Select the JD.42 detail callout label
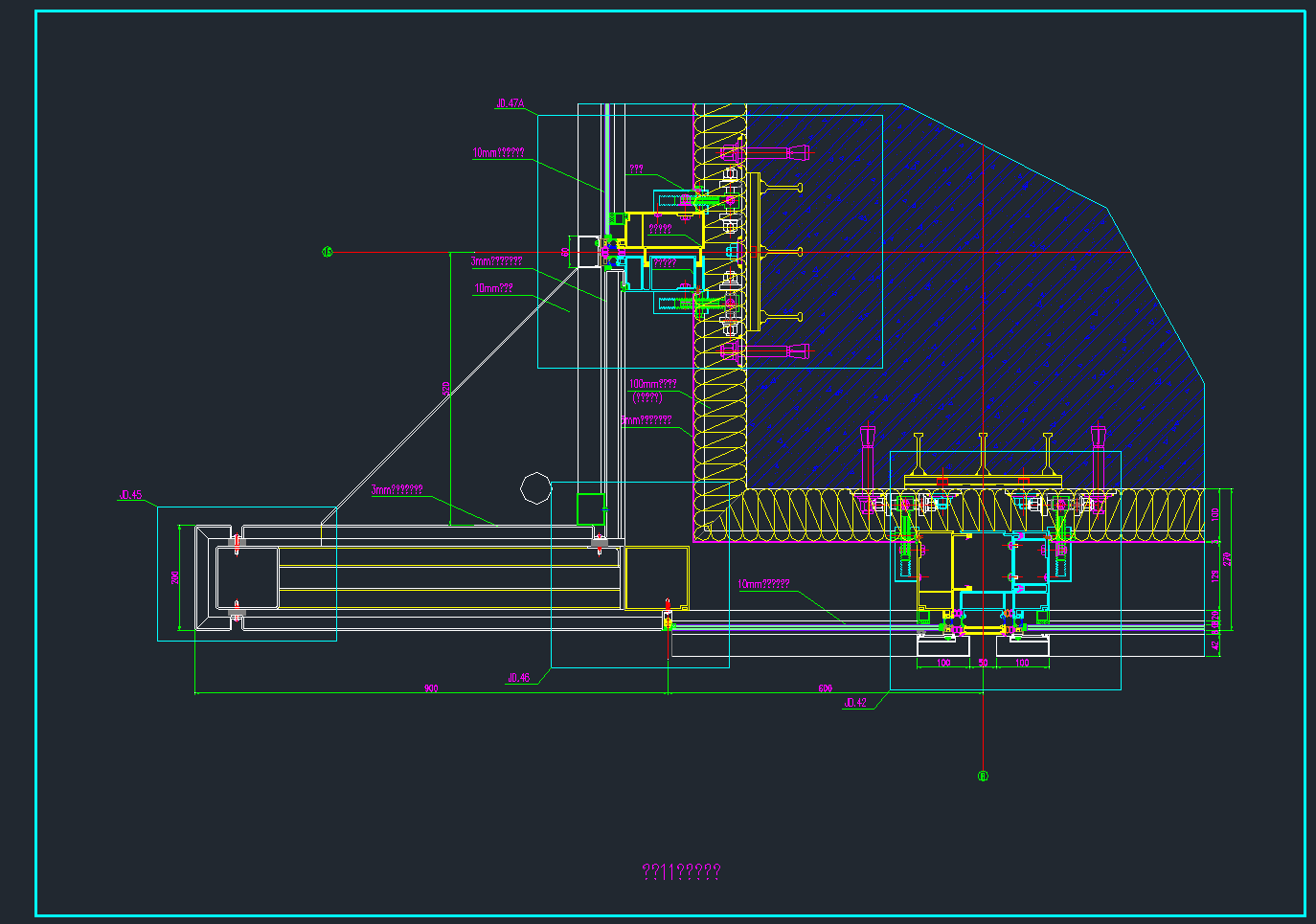The width and height of the screenshot is (1316, 924). point(854,703)
